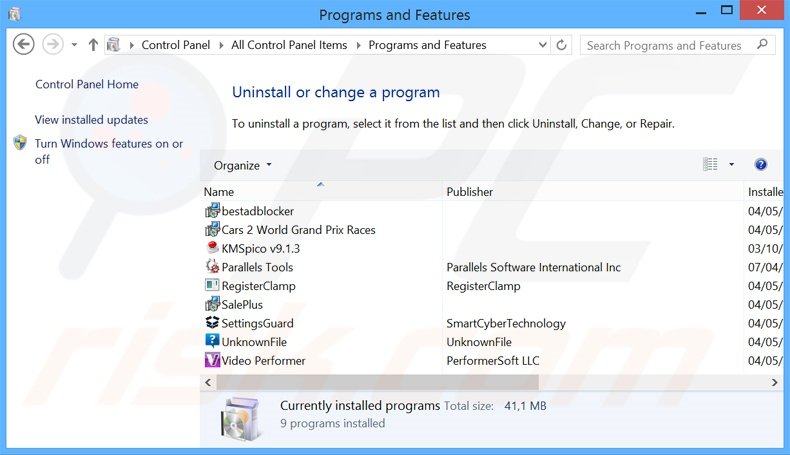Select the Video Performer entry name
Viewport: 790px width, 455px height.
(263, 360)
